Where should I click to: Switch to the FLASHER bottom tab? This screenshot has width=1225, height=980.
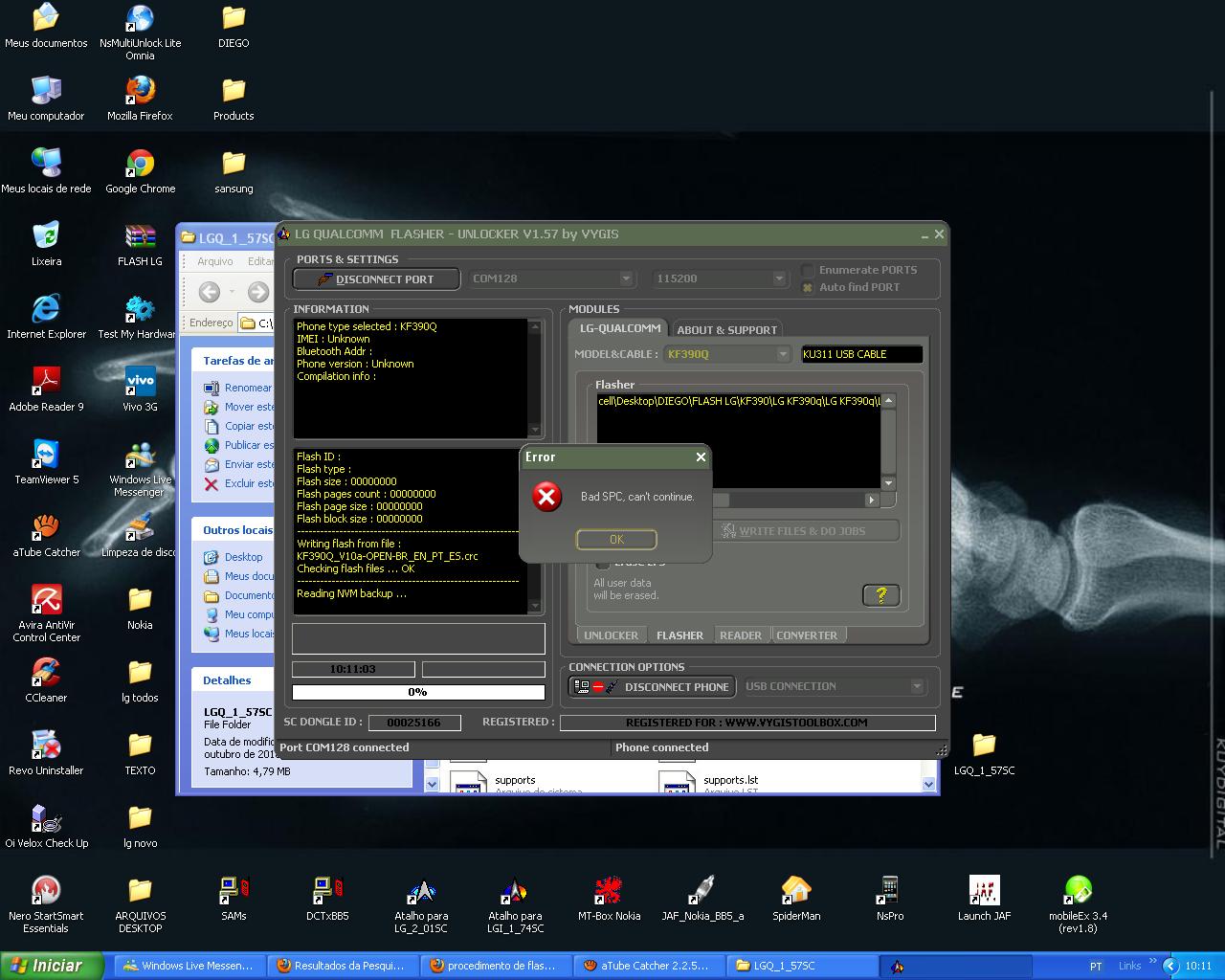pyautogui.click(x=679, y=635)
